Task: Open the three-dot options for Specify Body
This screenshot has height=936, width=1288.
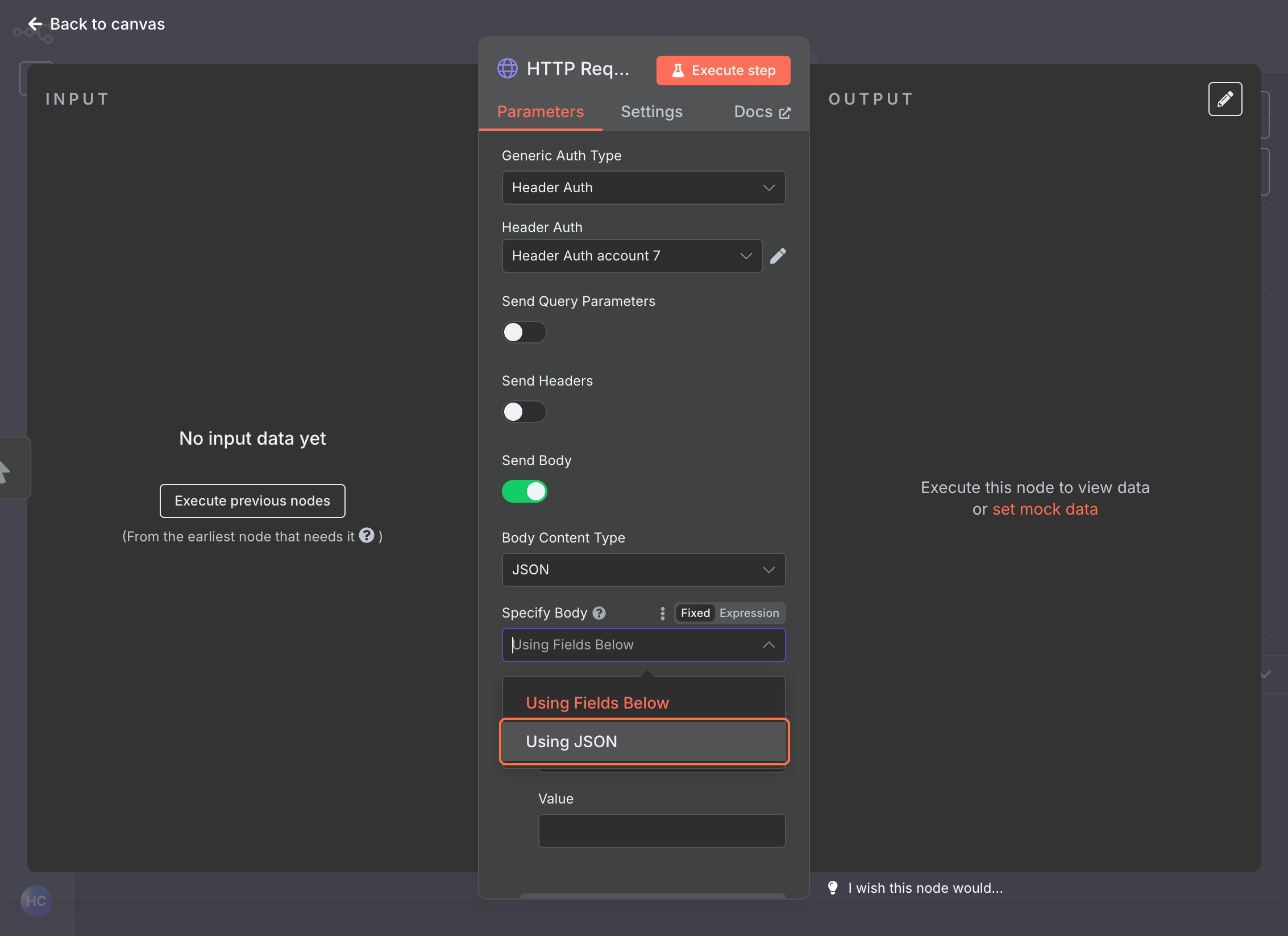Action: coord(662,613)
